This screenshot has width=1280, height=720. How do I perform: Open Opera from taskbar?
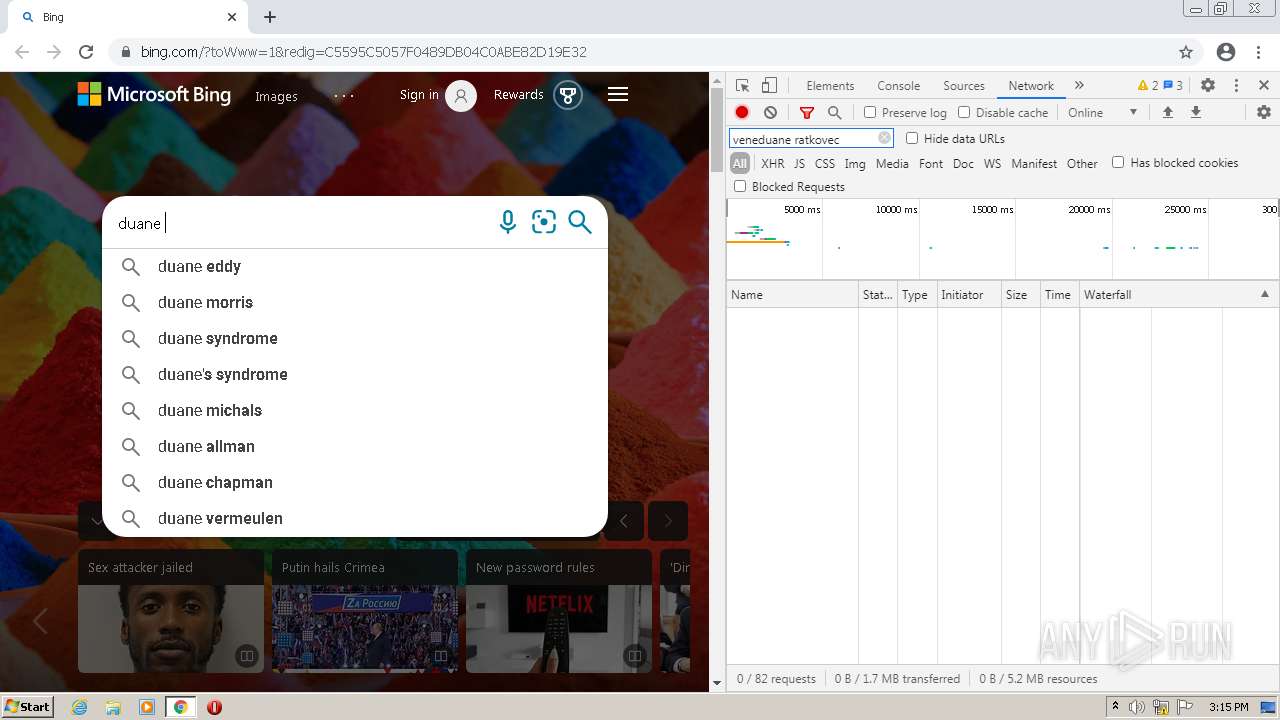214,707
